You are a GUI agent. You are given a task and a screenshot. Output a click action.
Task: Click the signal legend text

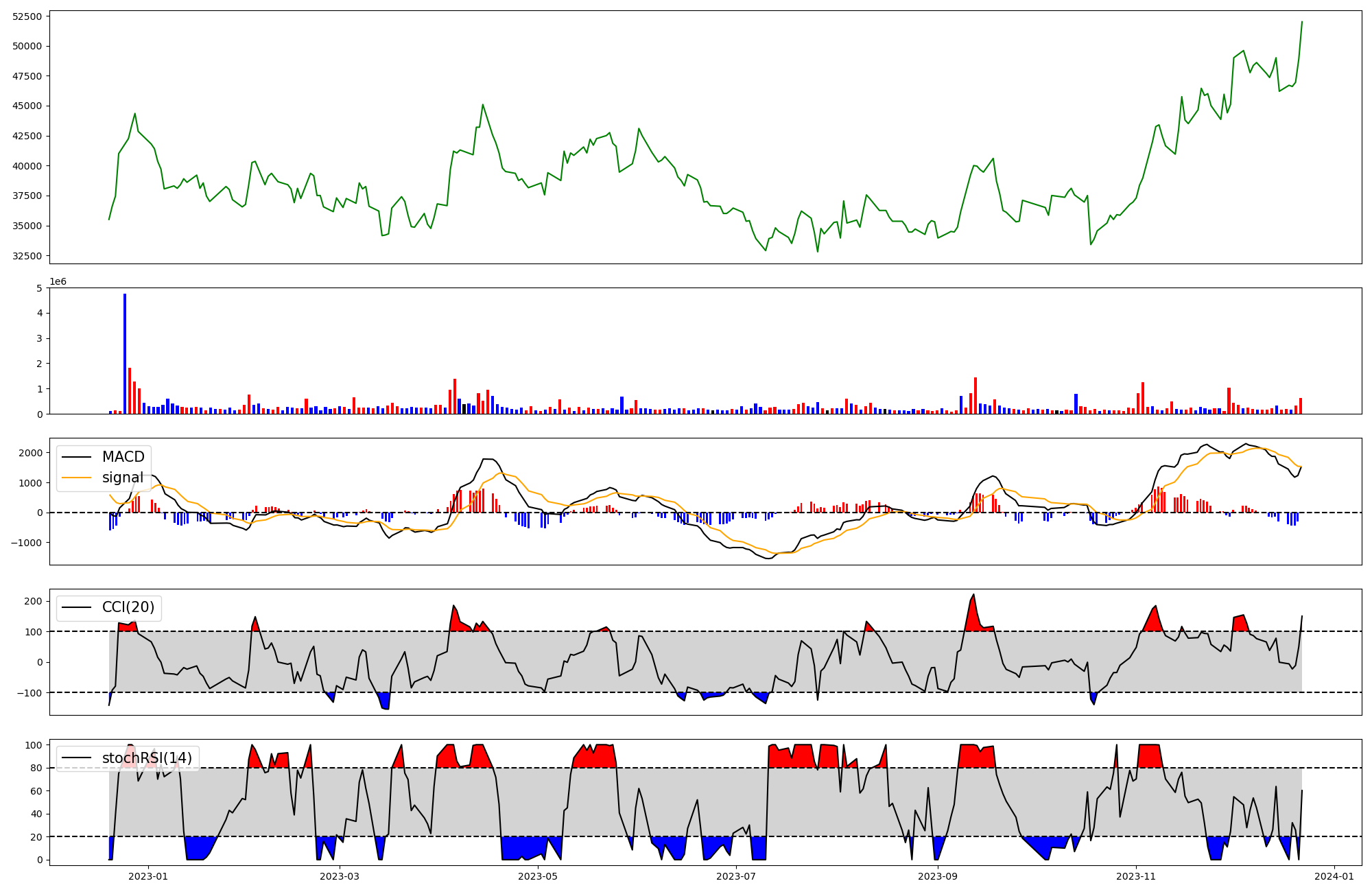(x=123, y=478)
